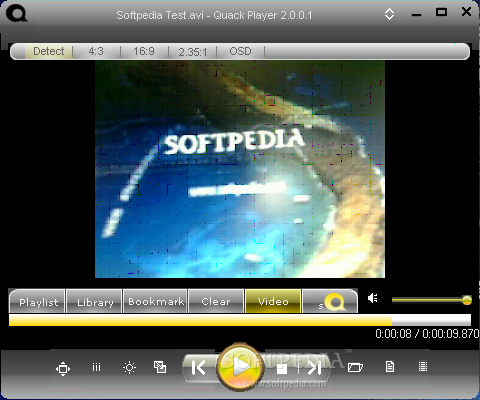Viewport: 480px width, 400px height.
Task: Click the open media tray icon
Action: click(355, 367)
